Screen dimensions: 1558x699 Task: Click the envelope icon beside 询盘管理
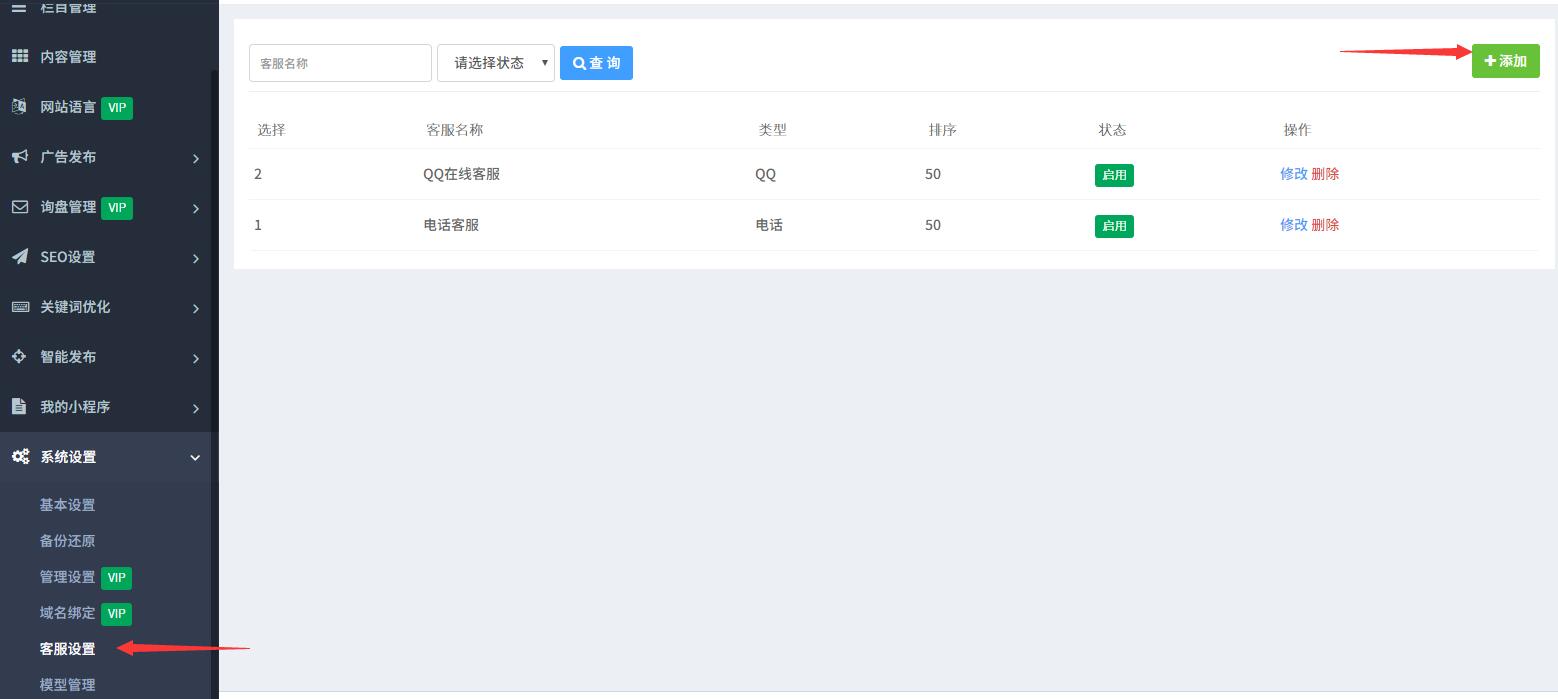(x=19, y=206)
